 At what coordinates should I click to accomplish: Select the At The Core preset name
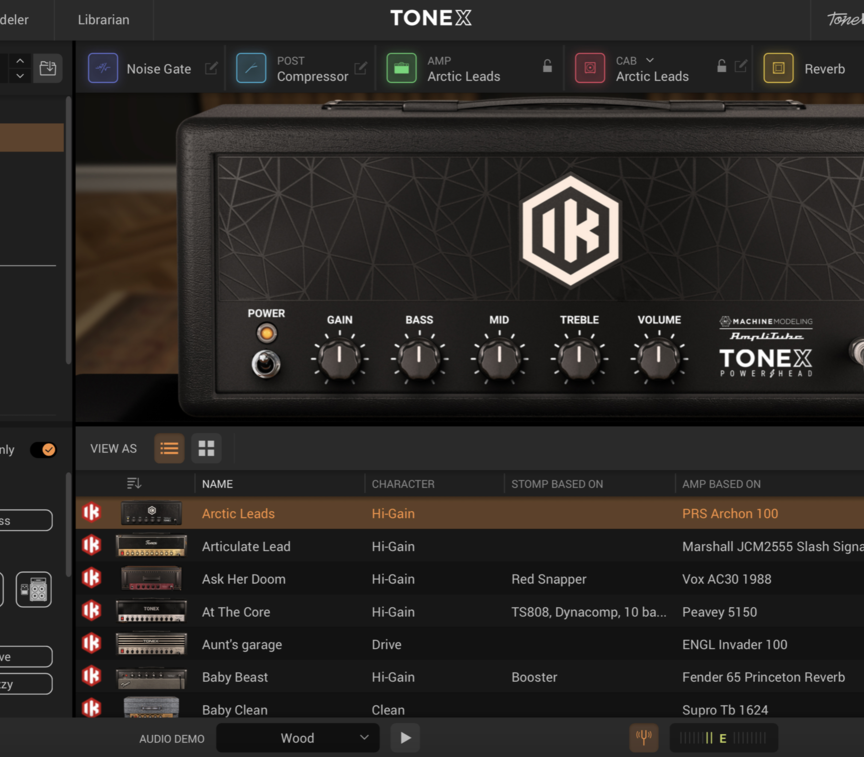(x=236, y=612)
